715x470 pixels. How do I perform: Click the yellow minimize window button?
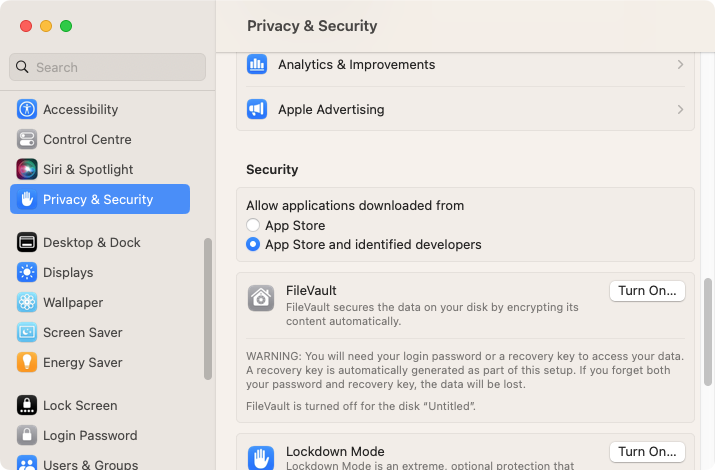(x=46, y=26)
